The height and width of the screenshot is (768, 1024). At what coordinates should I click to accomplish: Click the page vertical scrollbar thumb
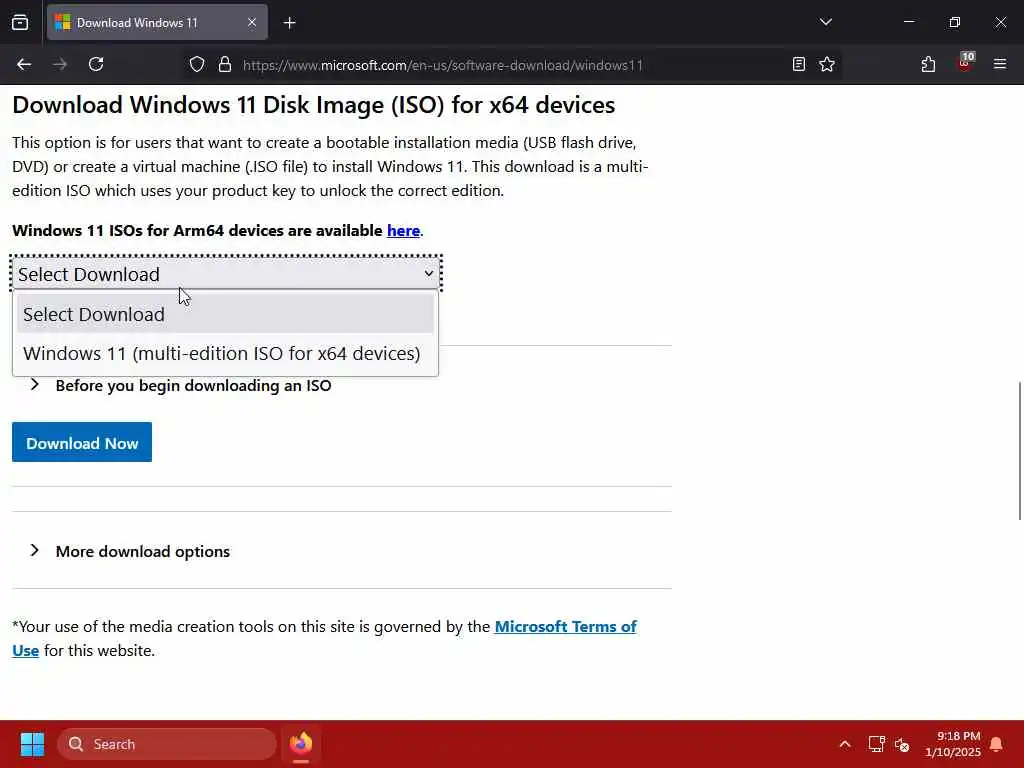click(x=1019, y=451)
